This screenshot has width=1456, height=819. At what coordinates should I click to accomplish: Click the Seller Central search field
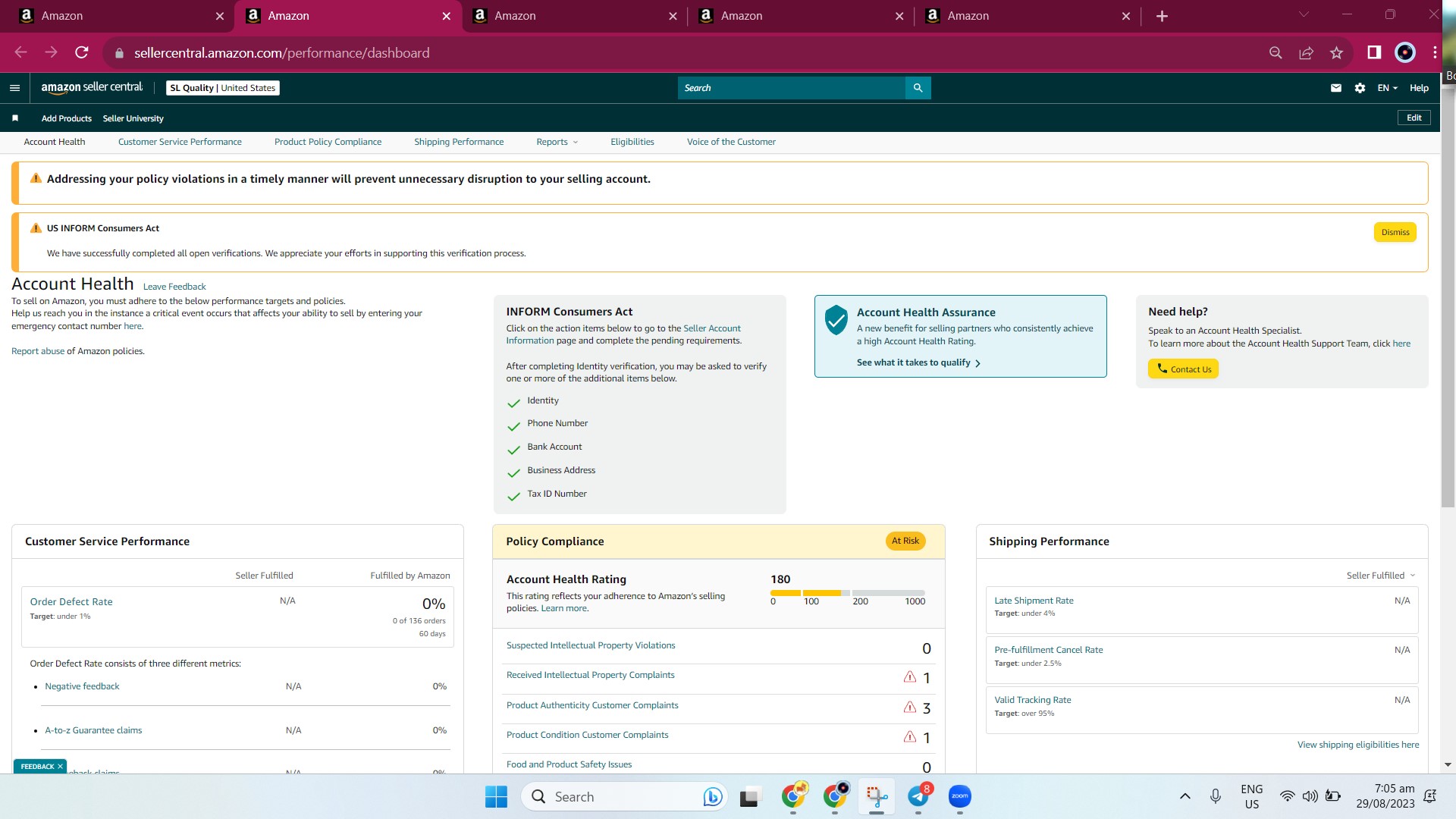[x=792, y=88]
